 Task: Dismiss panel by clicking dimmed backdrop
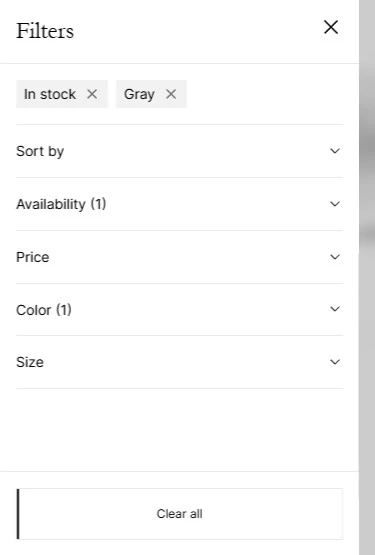[367, 278]
